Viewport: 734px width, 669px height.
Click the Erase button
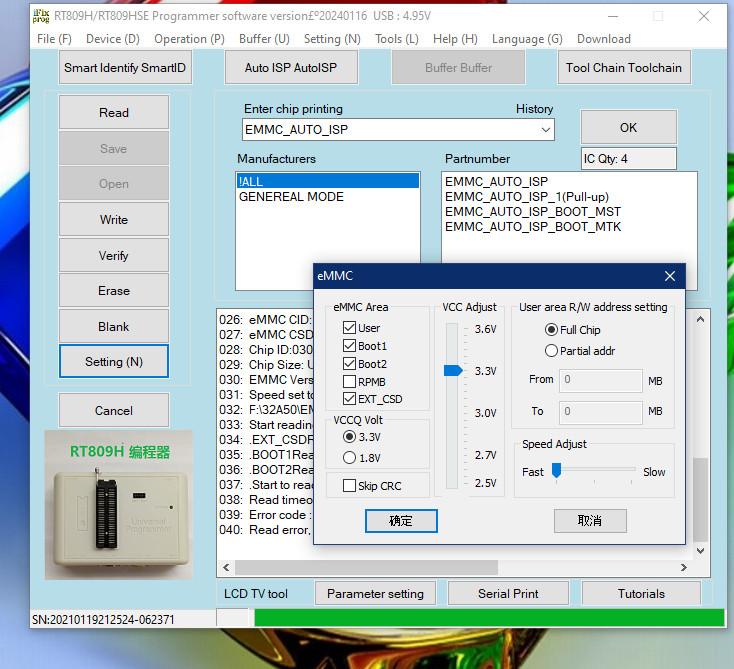(x=114, y=290)
